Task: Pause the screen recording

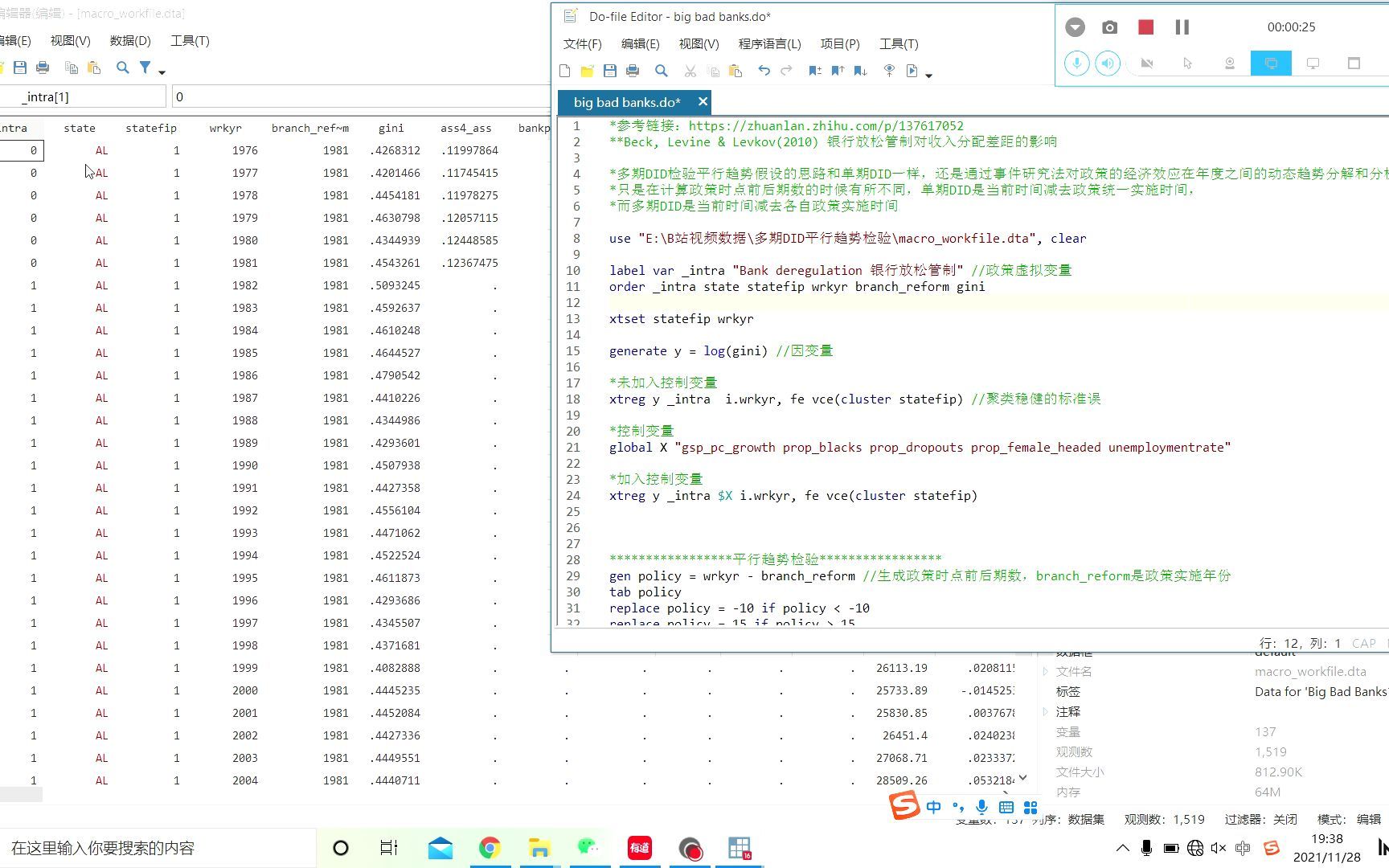Action: point(1182,27)
